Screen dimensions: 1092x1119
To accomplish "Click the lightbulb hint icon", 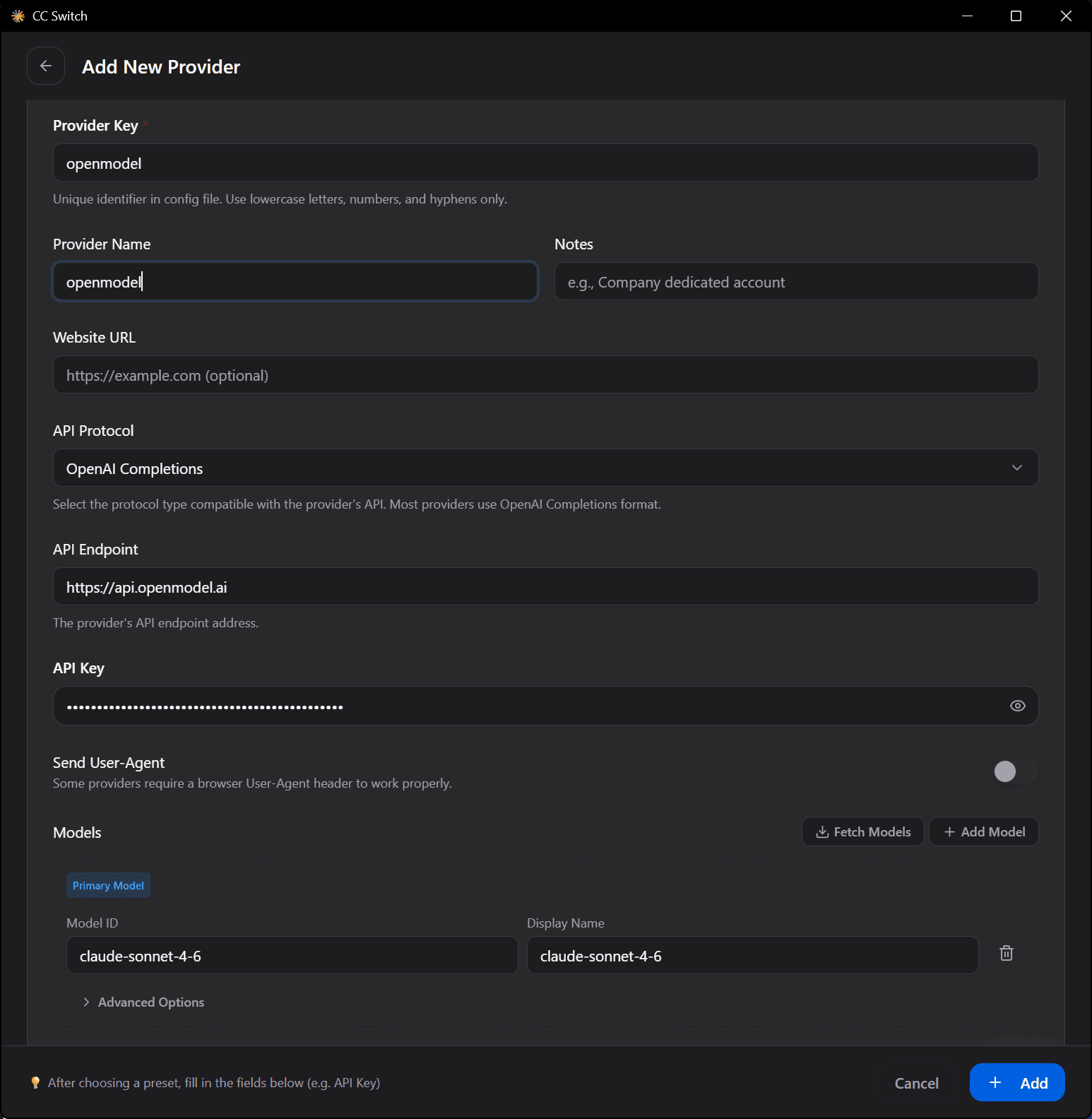I will 35,1082.
